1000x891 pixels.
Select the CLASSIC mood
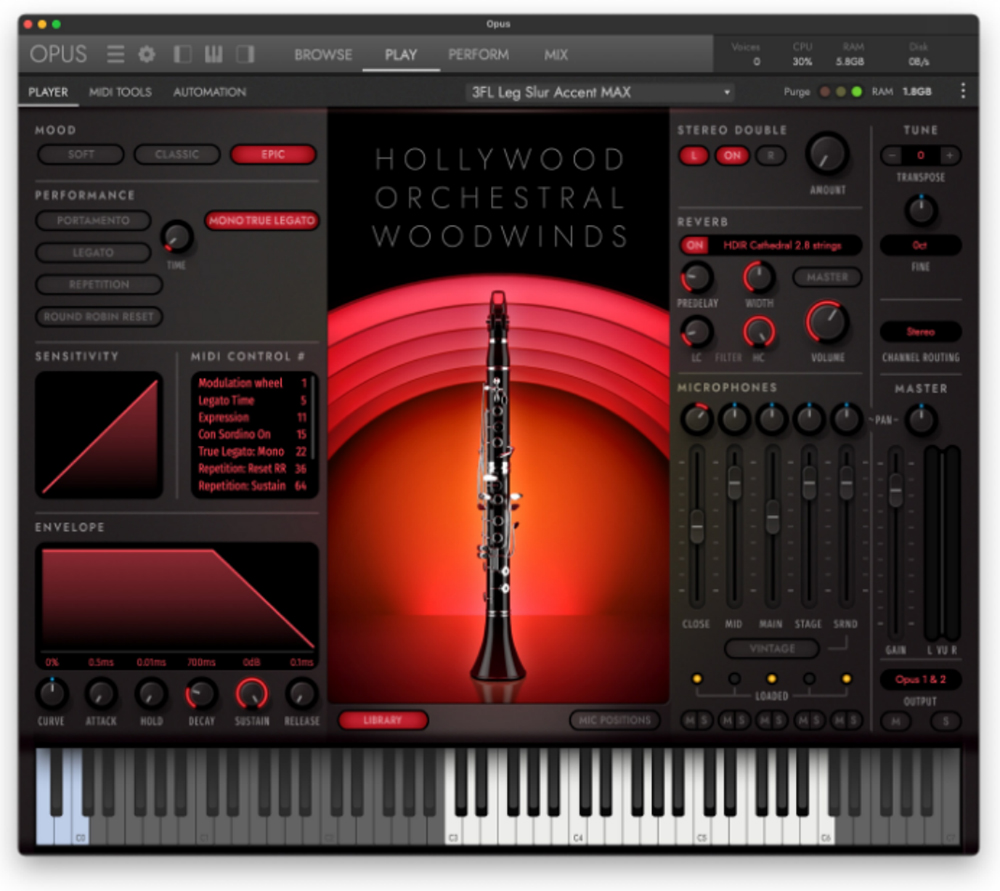click(x=177, y=154)
